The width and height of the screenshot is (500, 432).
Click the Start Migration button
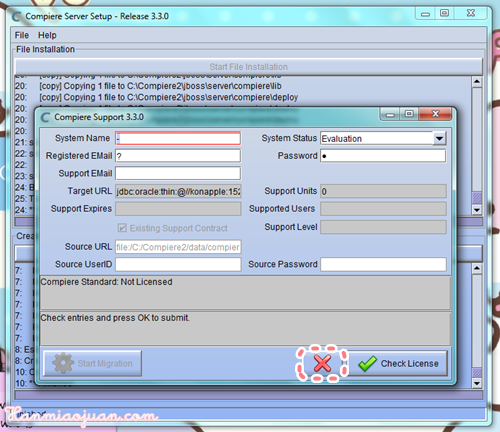[93, 363]
